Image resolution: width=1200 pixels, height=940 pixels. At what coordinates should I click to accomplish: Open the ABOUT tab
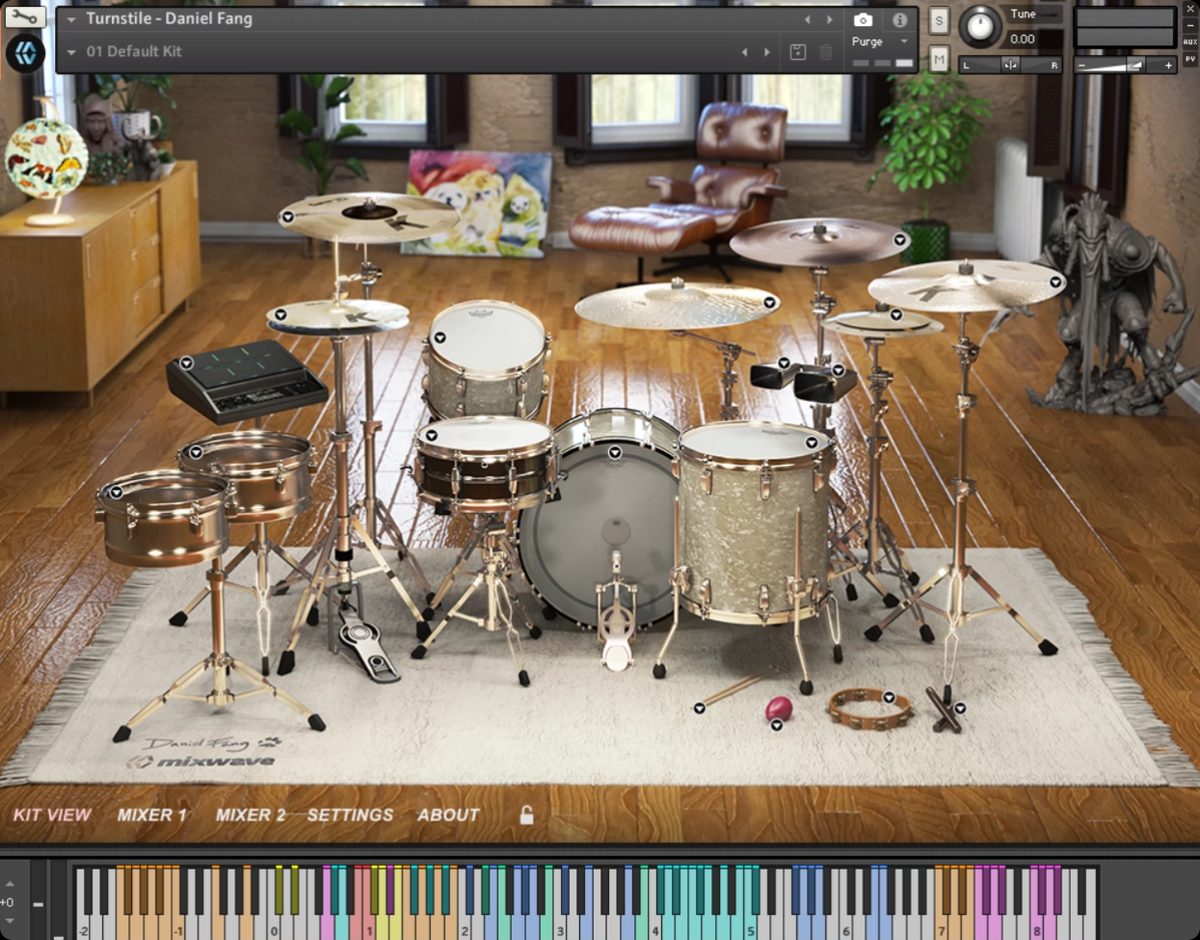449,815
